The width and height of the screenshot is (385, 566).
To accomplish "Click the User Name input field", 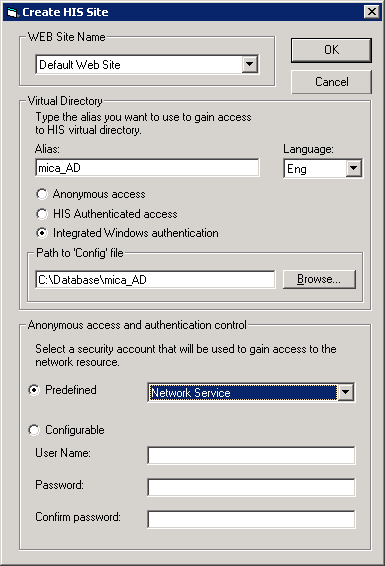I will 251,455.
